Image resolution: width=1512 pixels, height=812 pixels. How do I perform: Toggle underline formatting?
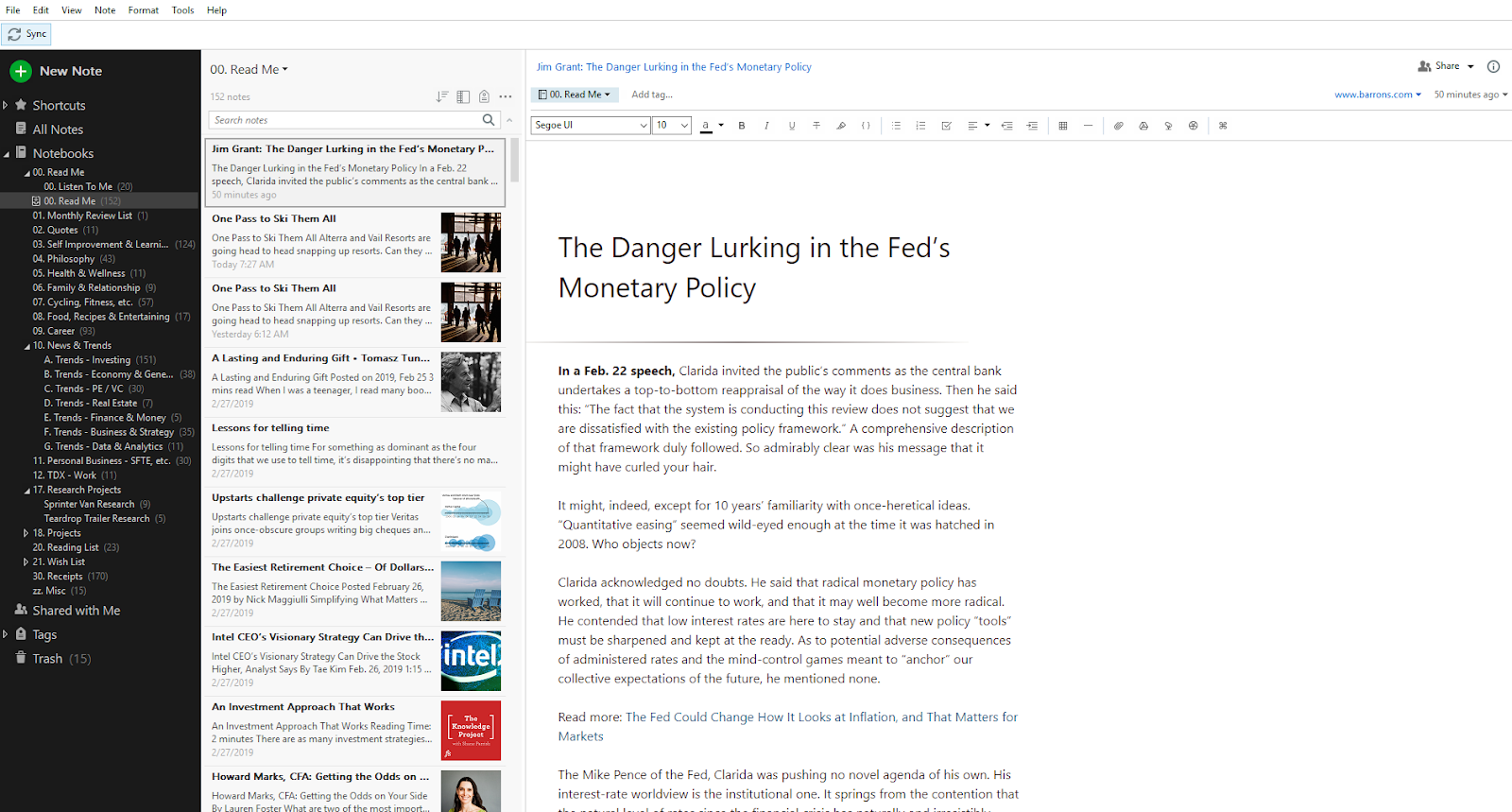point(792,126)
